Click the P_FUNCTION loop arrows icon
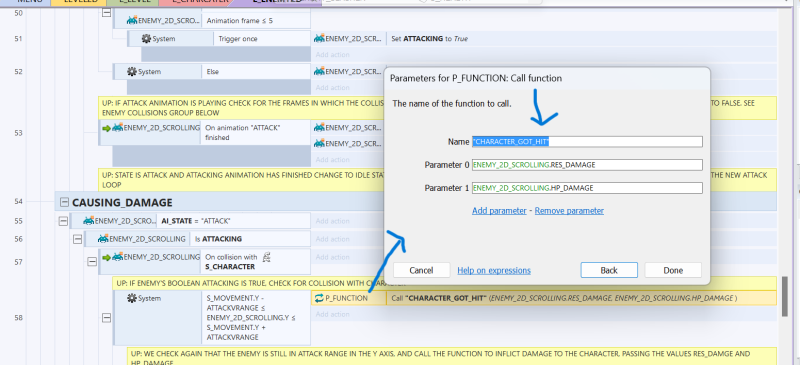This screenshot has width=800, height=365. coord(319,298)
